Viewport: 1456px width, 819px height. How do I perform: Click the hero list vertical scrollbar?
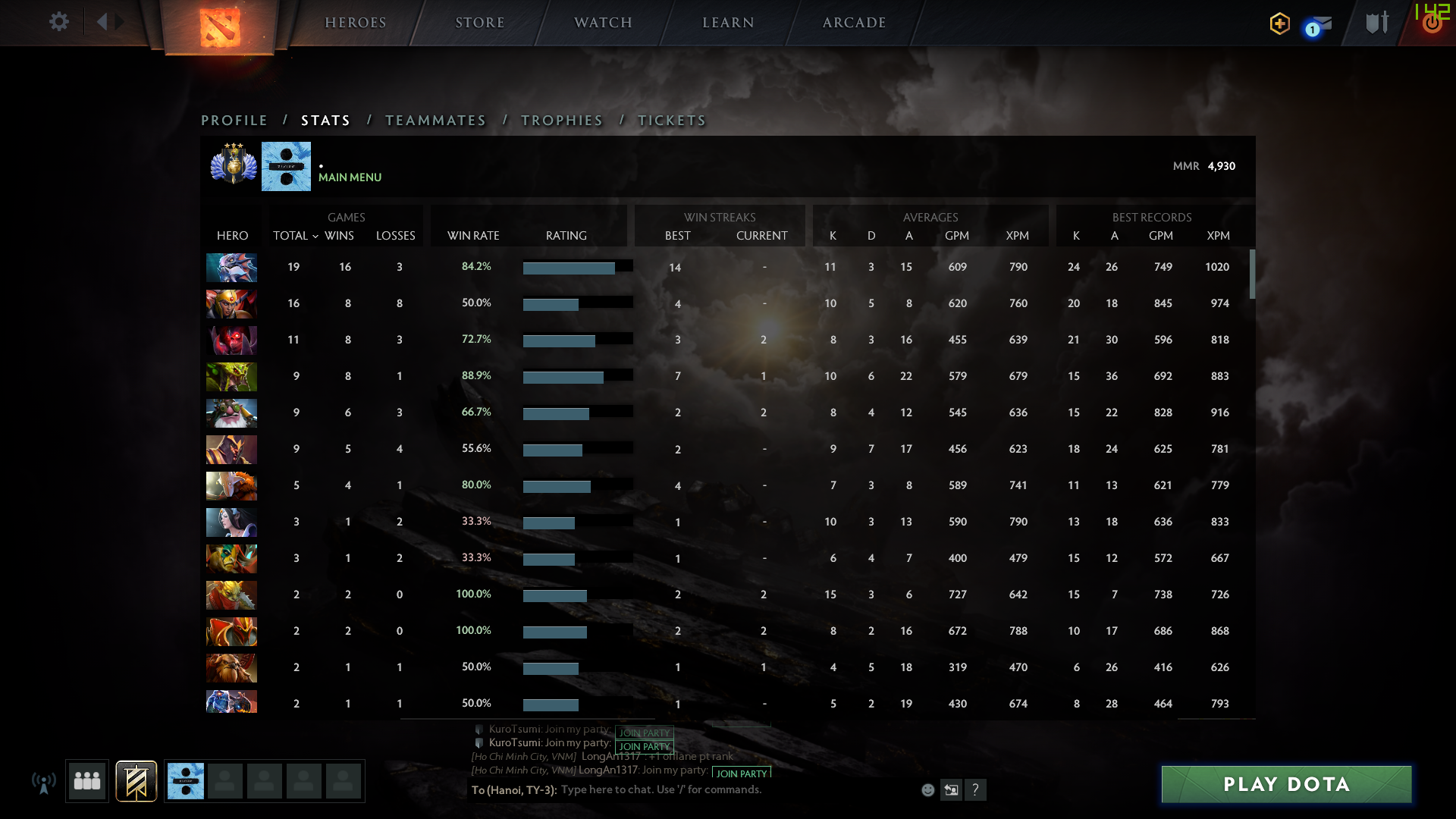[1252, 275]
